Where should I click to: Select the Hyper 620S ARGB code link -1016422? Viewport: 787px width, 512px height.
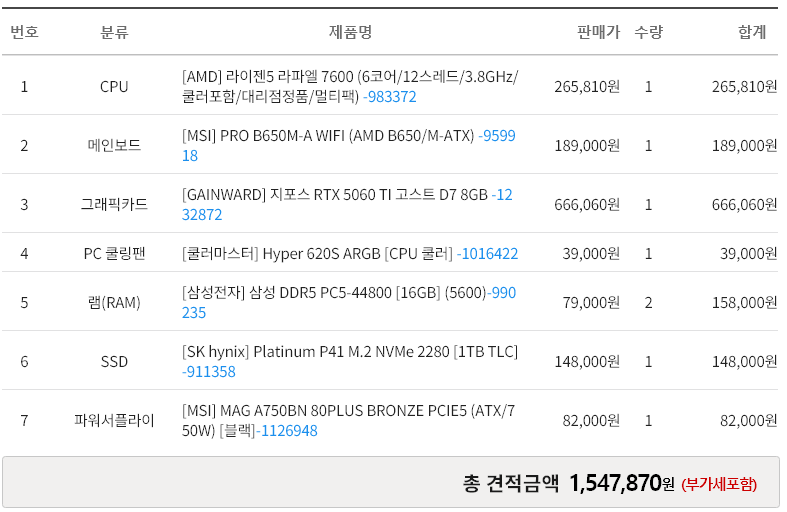487,254
